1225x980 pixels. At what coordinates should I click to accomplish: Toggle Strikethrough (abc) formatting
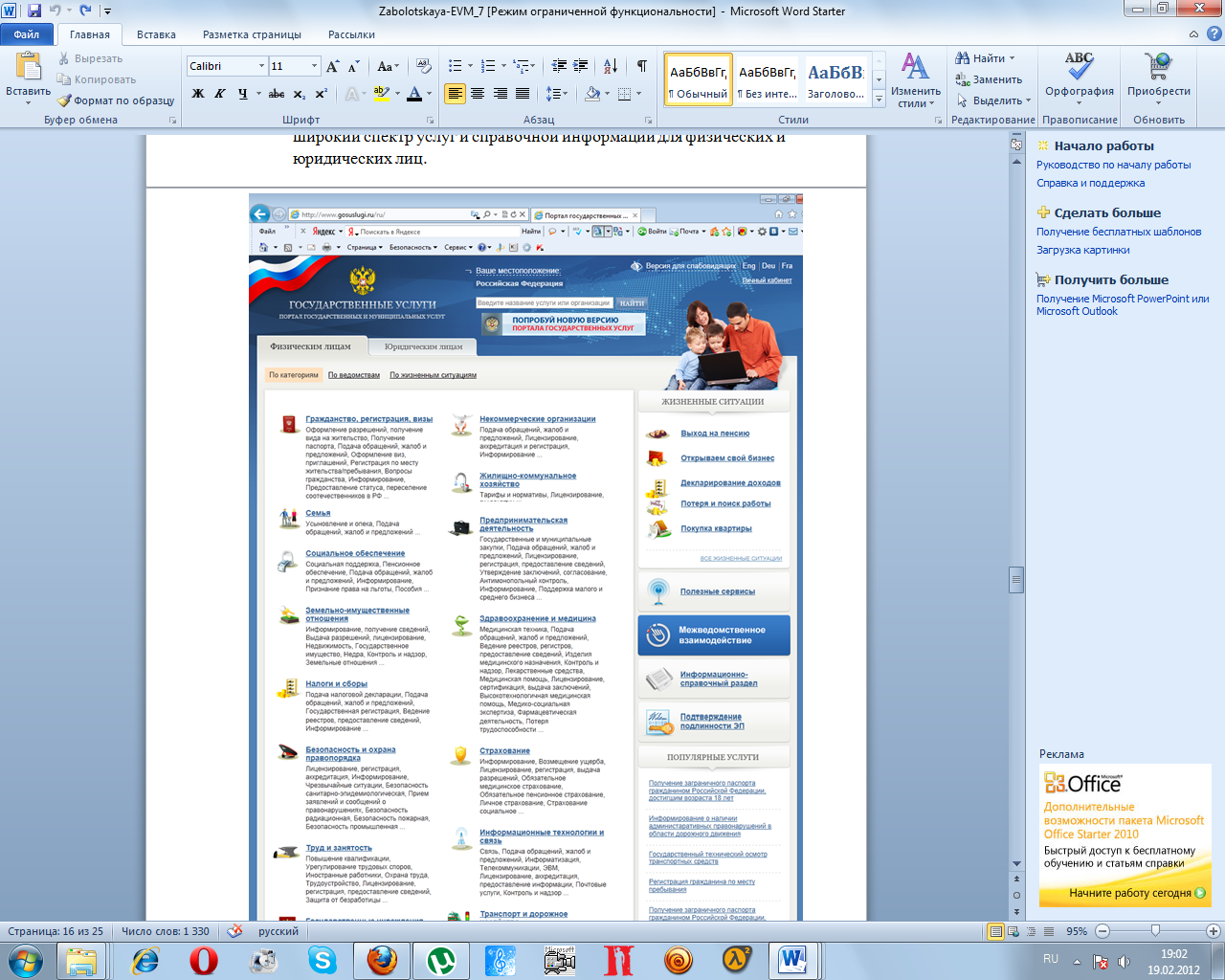[x=277, y=94]
